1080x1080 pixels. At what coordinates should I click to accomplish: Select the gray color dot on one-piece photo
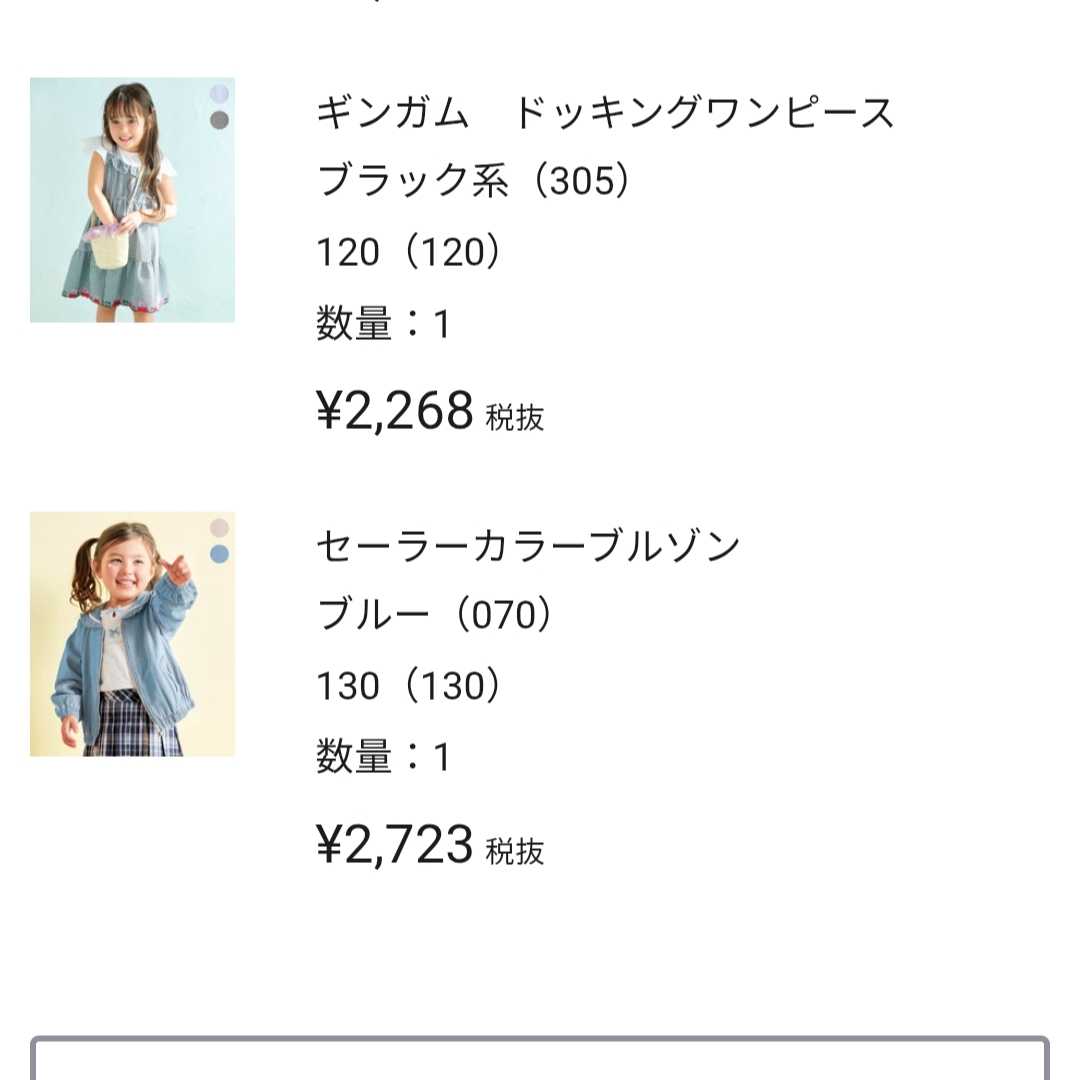(x=219, y=120)
